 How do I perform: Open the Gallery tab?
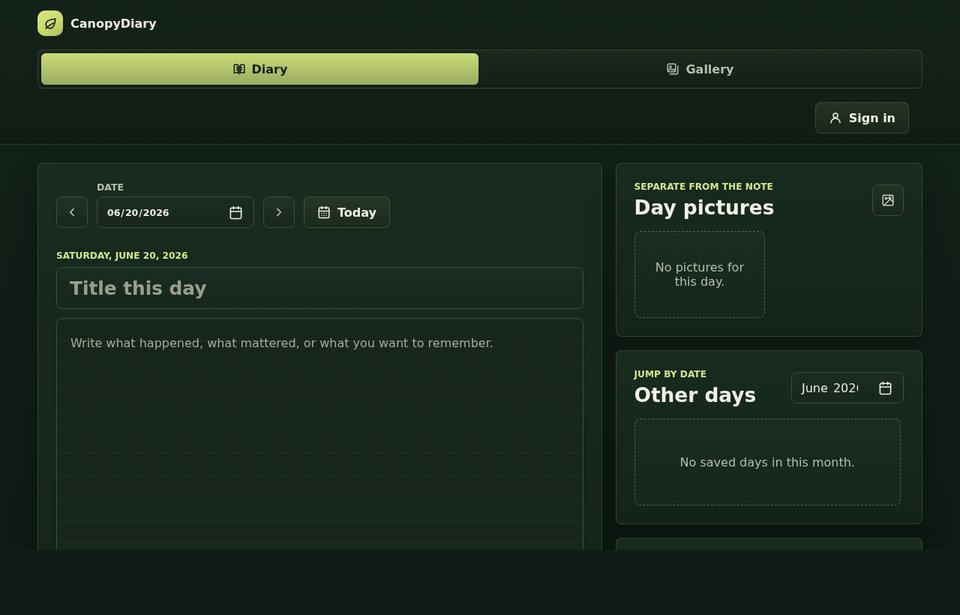pyautogui.click(x=700, y=69)
